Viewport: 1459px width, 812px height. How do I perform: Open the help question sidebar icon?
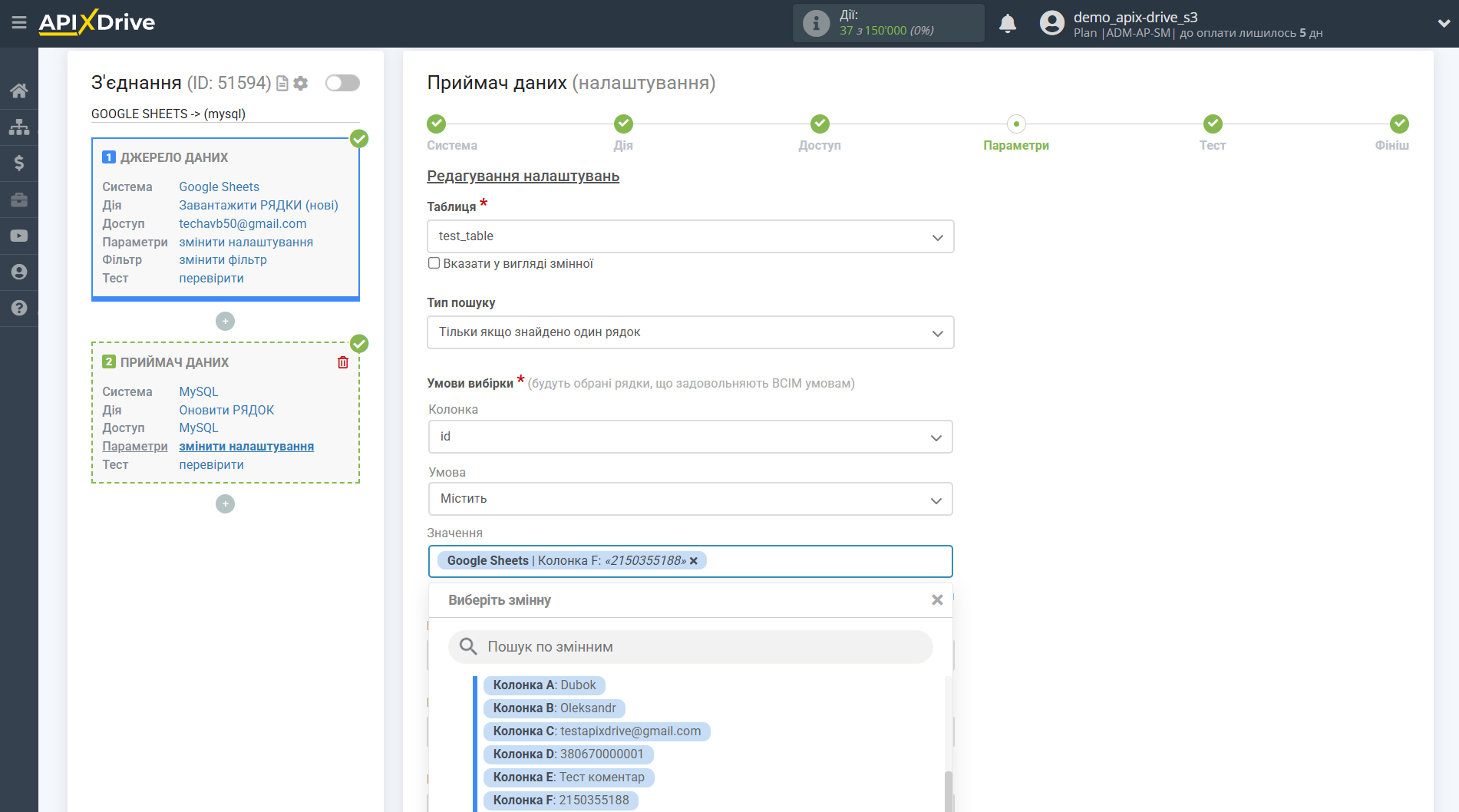pos(19,308)
